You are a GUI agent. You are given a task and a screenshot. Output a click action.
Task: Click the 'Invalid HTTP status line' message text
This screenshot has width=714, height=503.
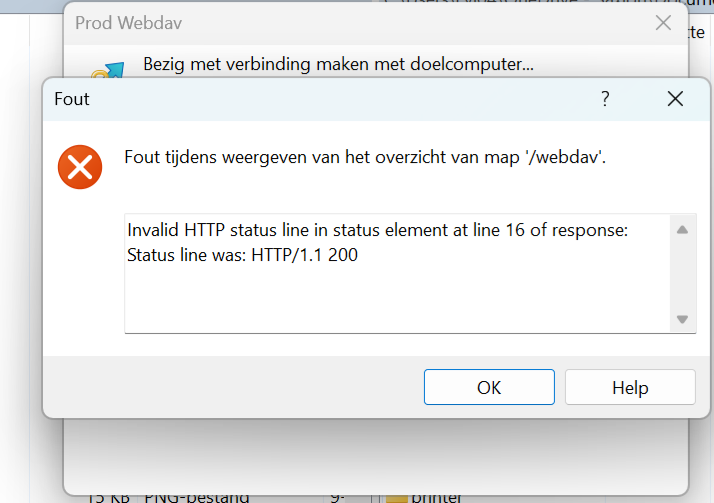pos(377,231)
